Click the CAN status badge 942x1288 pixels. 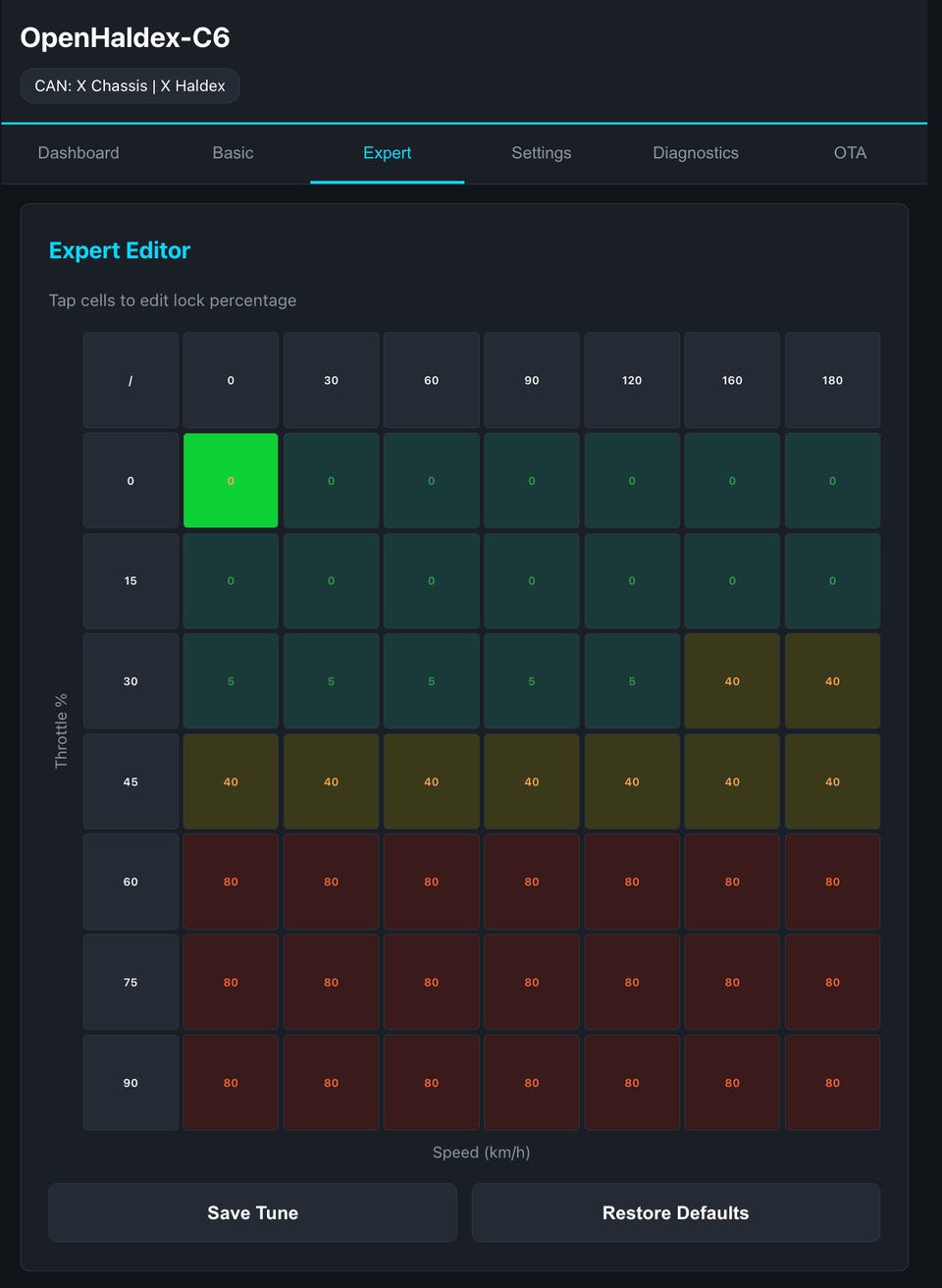click(130, 85)
